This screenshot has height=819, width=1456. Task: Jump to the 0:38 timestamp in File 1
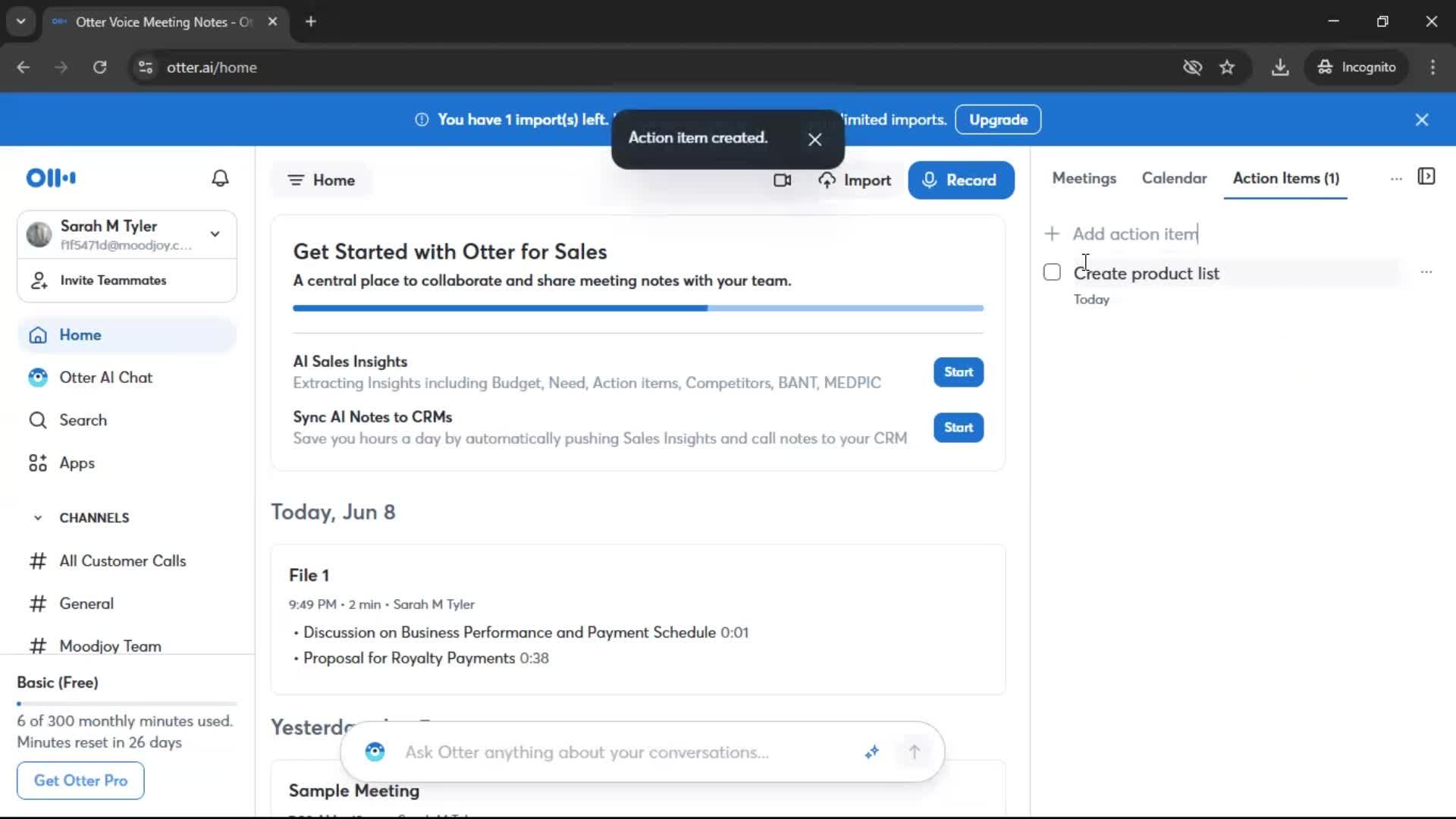pos(534,658)
